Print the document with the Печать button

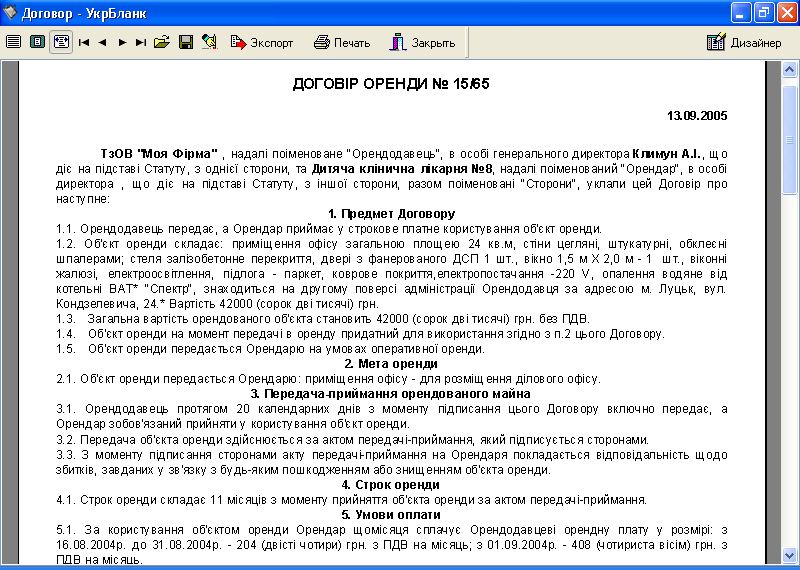click(x=342, y=42)
